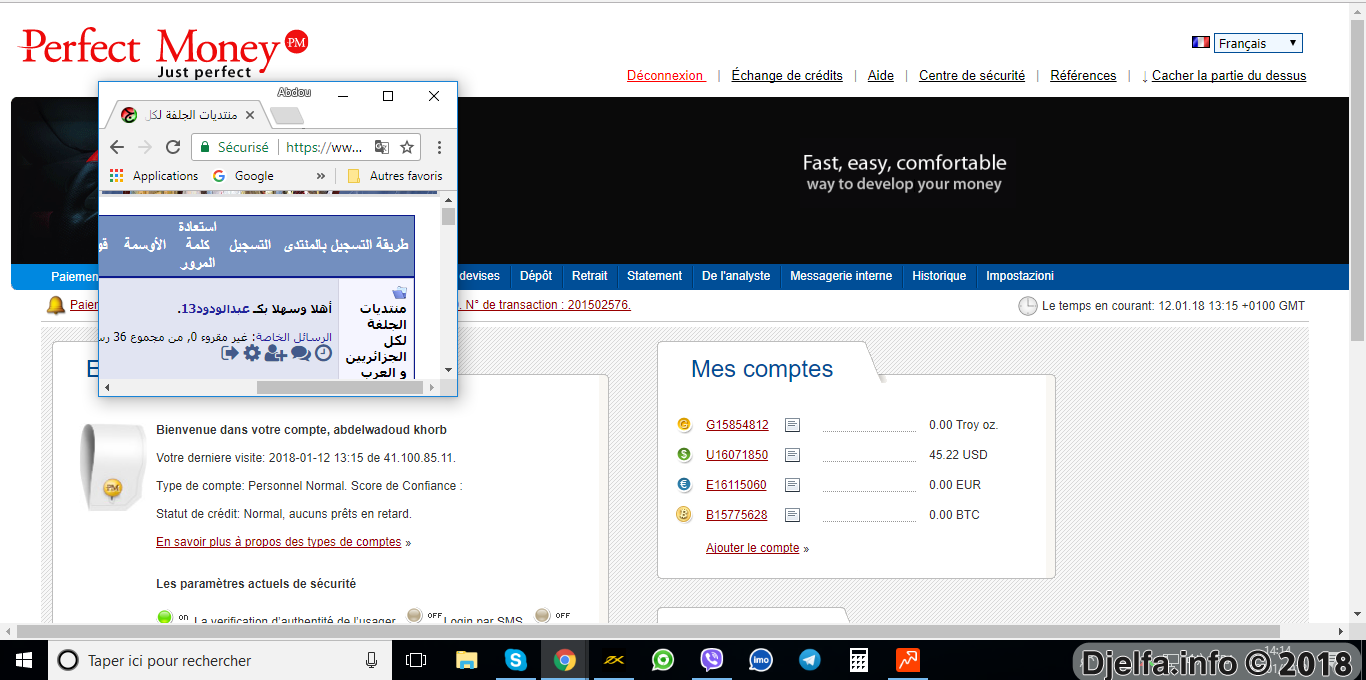Click the statement icon beside account E16115060

[792, 485]
